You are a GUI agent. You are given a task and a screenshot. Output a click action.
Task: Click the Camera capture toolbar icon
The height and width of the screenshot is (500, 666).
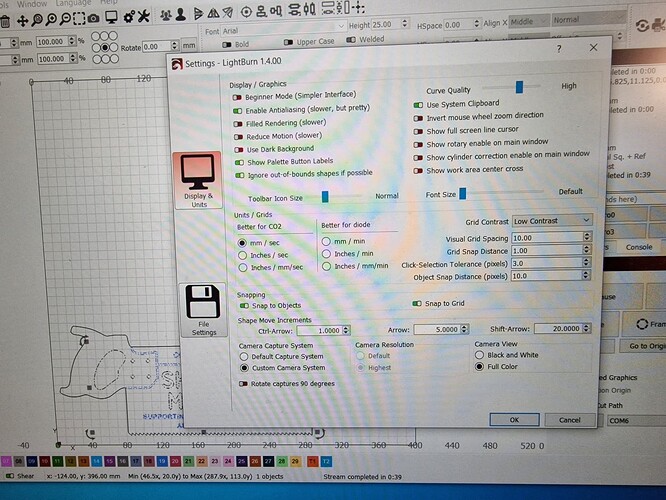click(x=93, y=18)
